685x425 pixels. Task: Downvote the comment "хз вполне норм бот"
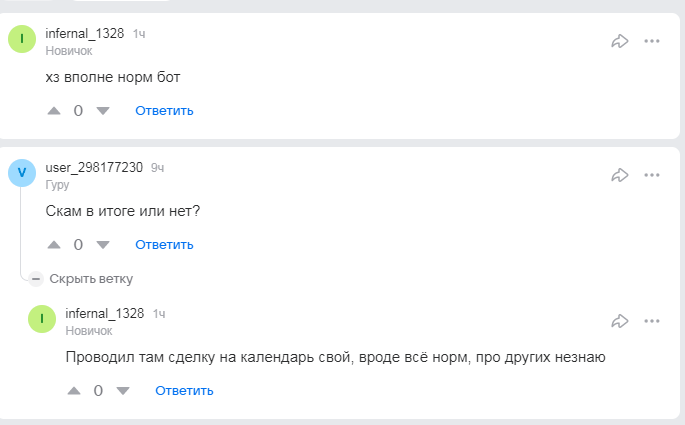[102, 110]
